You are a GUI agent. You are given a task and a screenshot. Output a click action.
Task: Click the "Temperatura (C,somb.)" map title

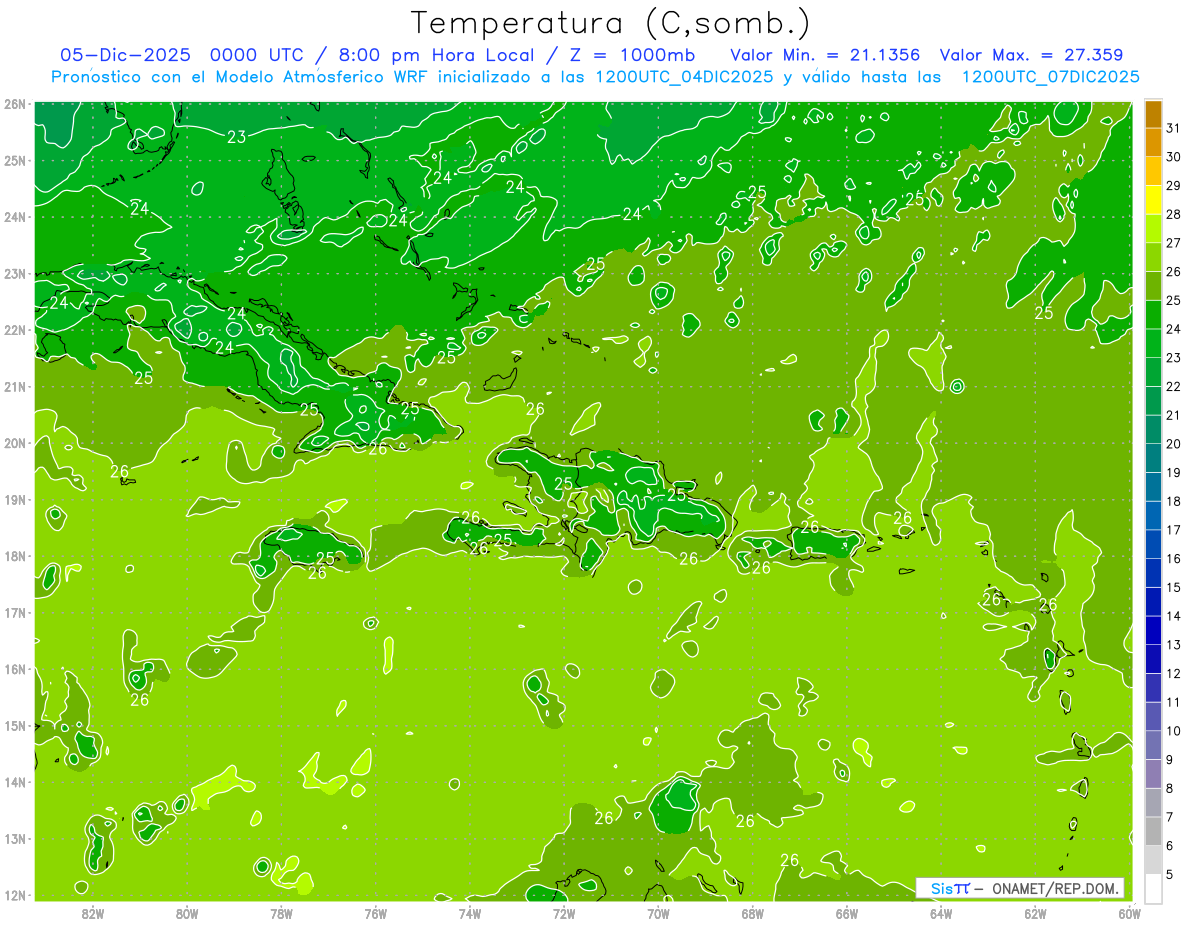pos(610,23)
